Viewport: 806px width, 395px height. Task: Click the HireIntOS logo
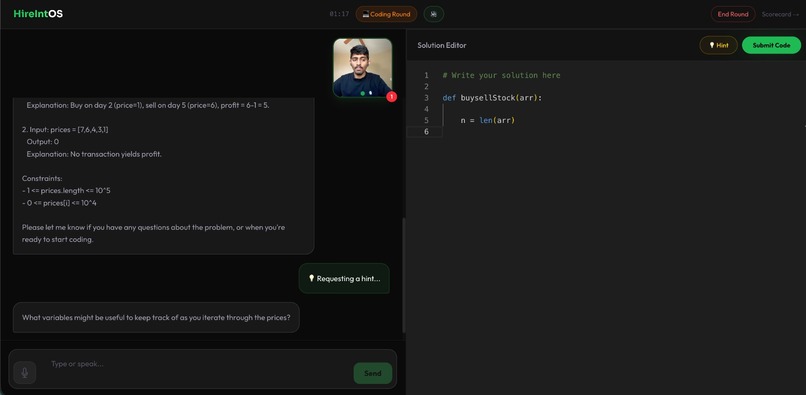click(x=38, y=14)
